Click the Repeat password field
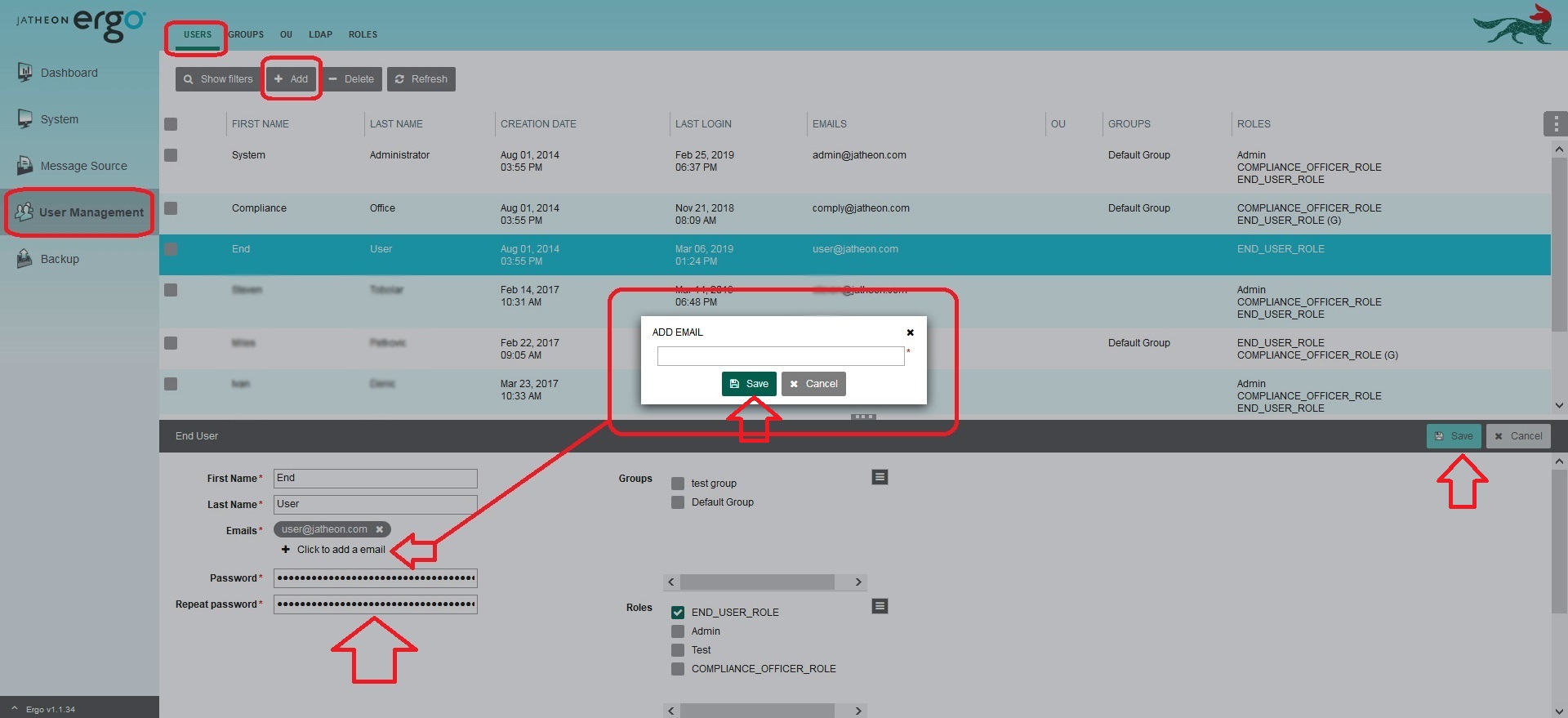The width and height of the screenshot is (1568, 718). point(376,604)
